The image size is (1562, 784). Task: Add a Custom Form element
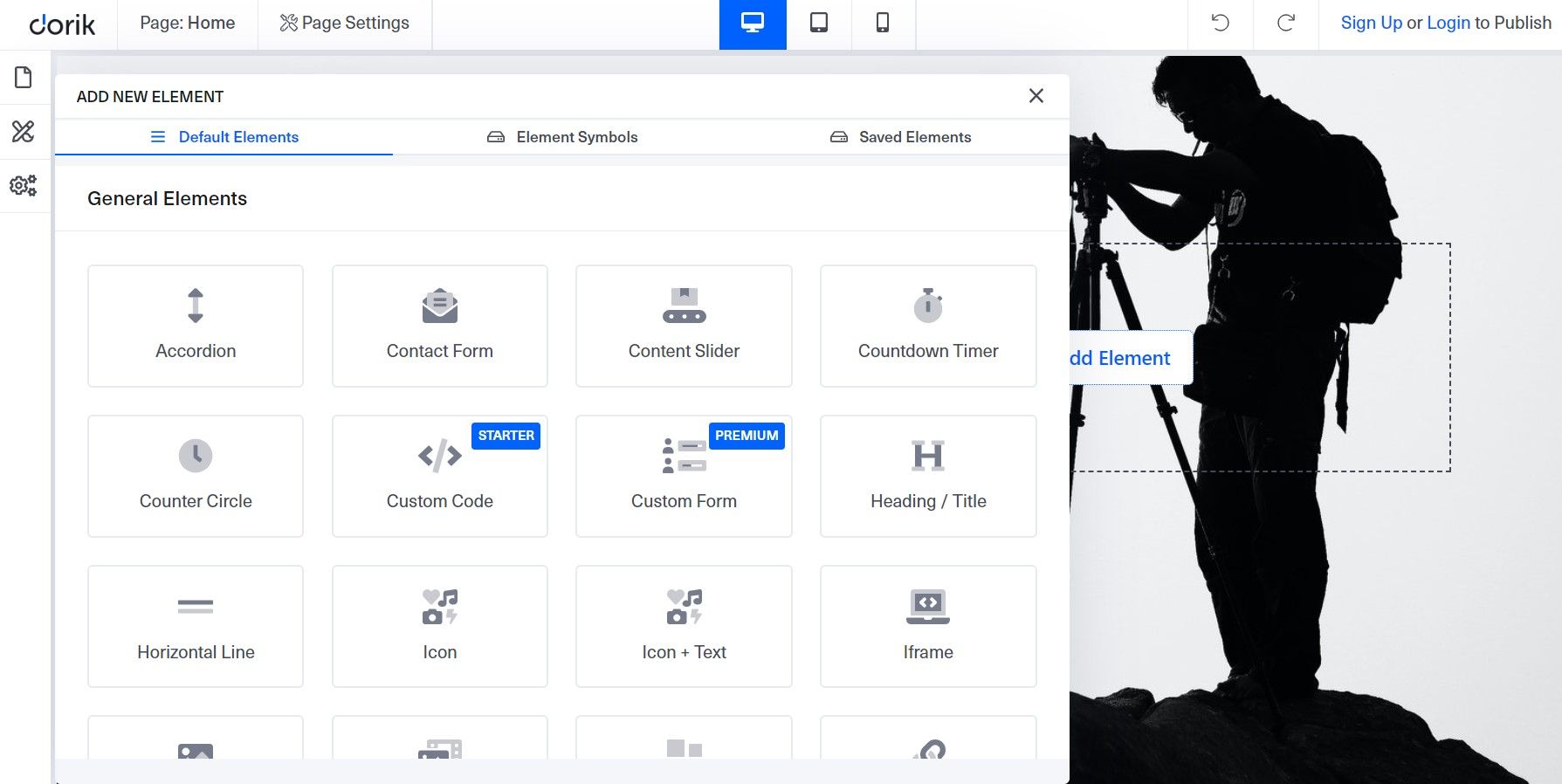click(684, 476)
